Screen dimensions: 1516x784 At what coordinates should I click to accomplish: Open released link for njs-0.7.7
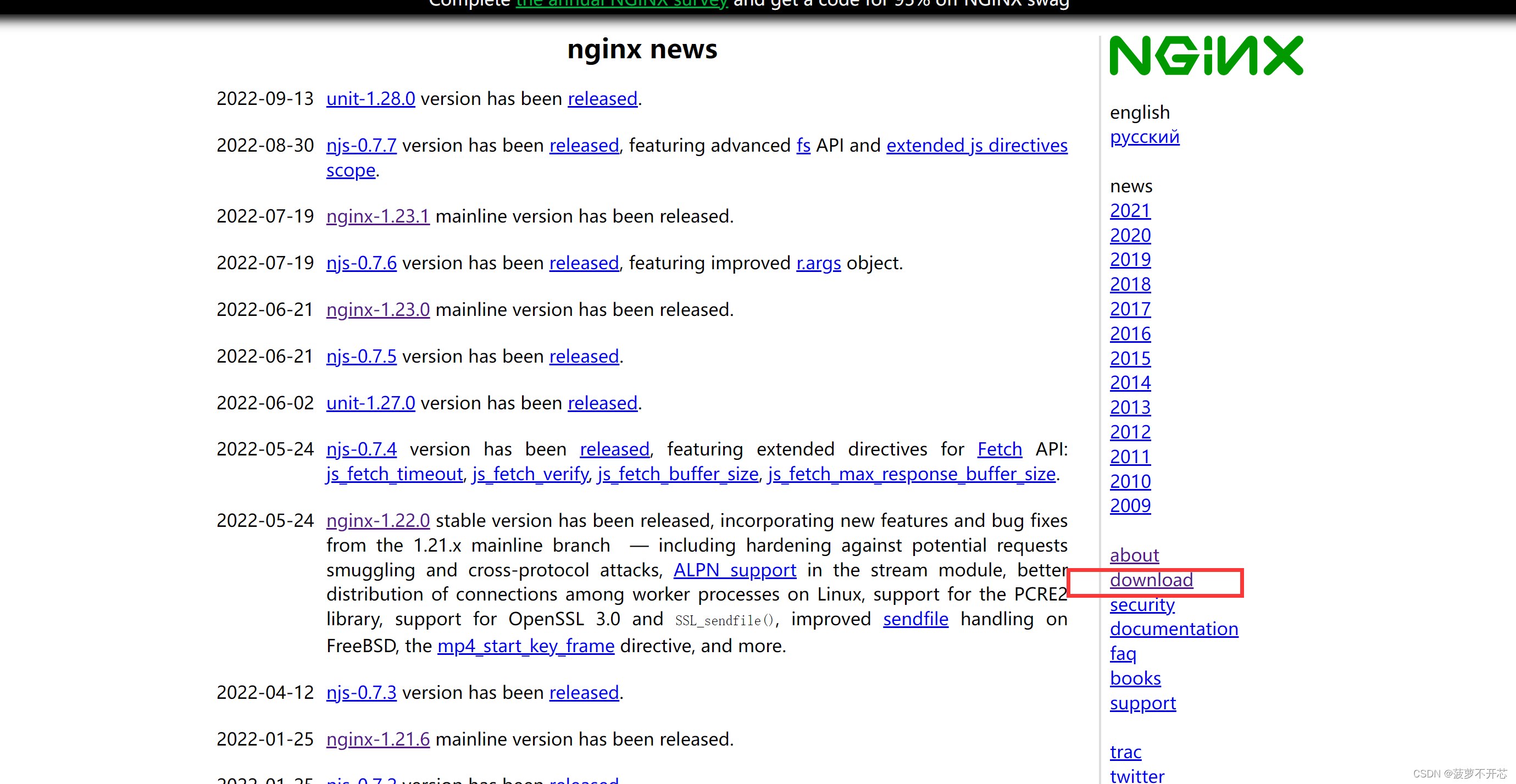click(584, 146)
